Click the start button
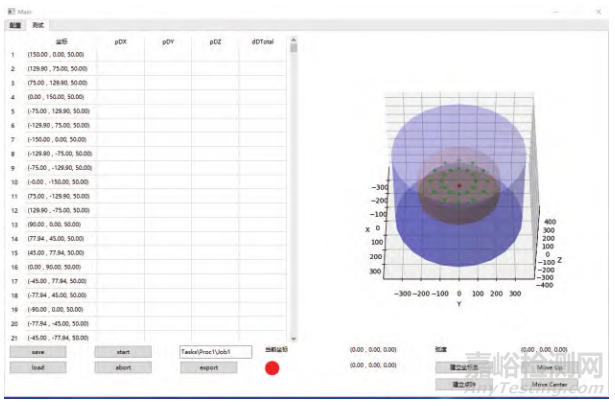 point(123,352)
